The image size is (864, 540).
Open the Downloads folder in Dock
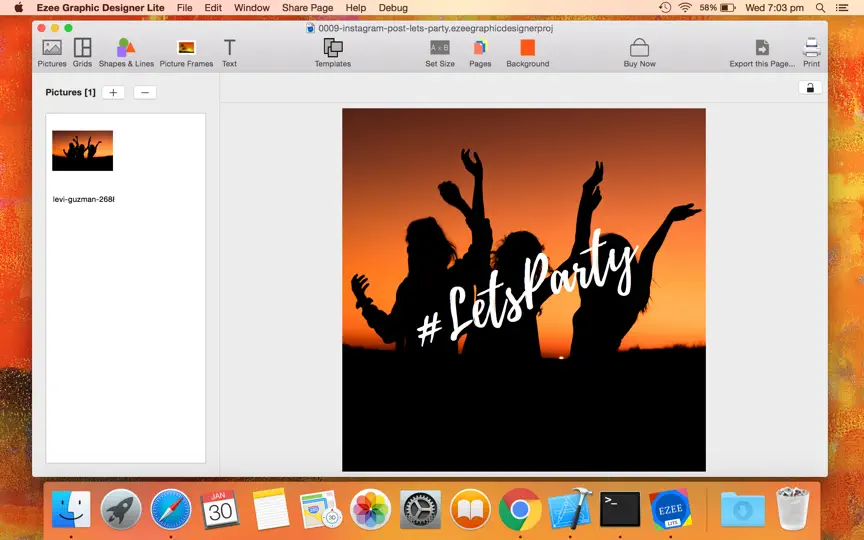(x=742, y=509)
